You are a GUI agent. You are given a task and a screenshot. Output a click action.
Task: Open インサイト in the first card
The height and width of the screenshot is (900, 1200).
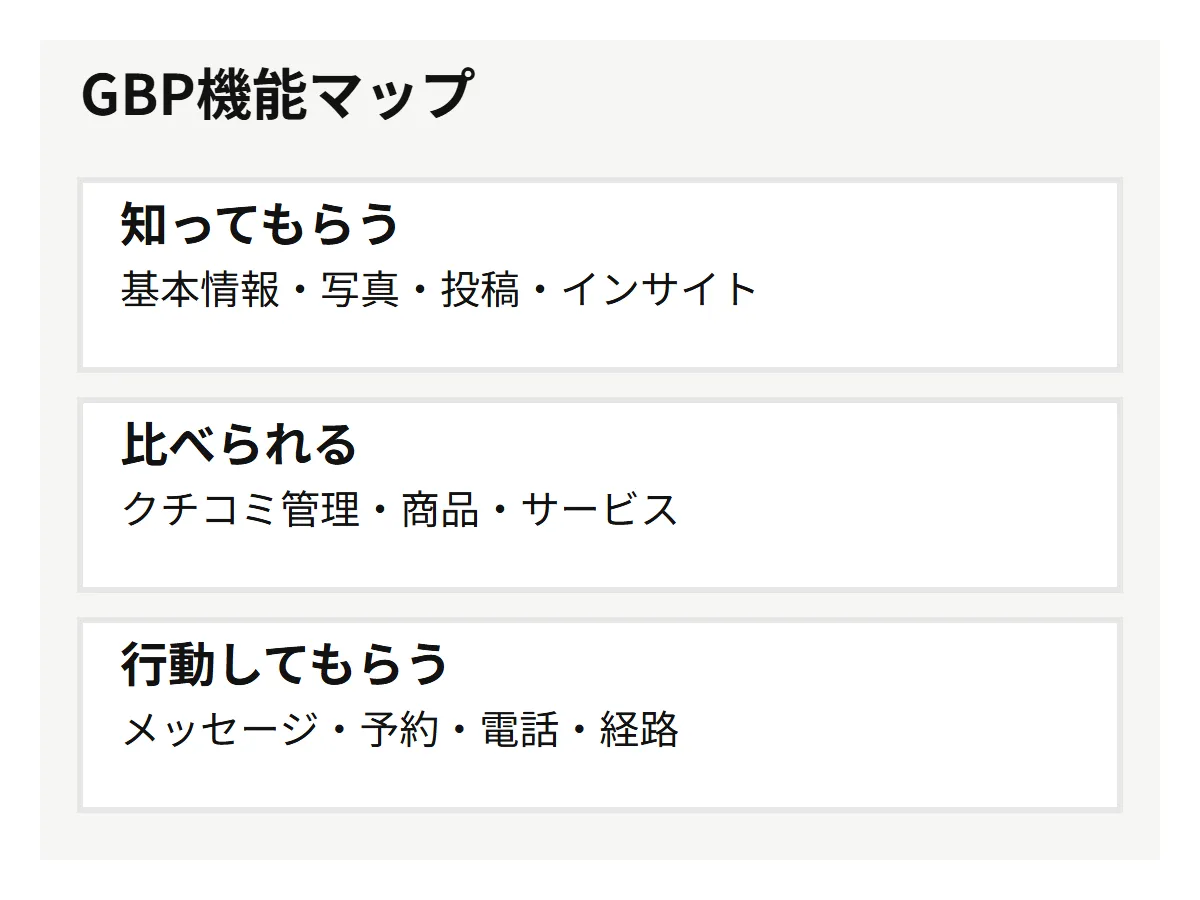(659, 290)
